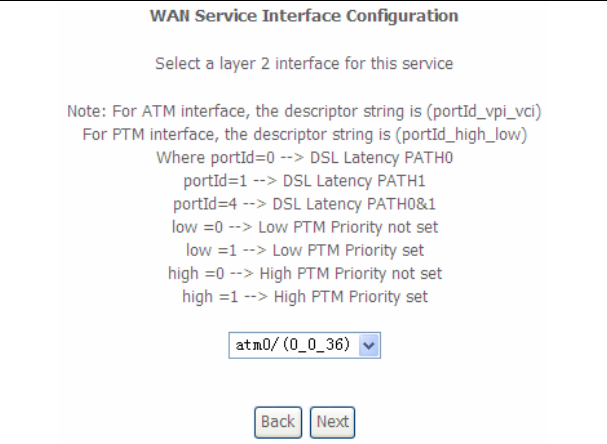Image resolution: width=607 pixels, height=444 pixels.
Task: Open the atm0/(0_0_36) interface combo box
Action: point(304,345)
